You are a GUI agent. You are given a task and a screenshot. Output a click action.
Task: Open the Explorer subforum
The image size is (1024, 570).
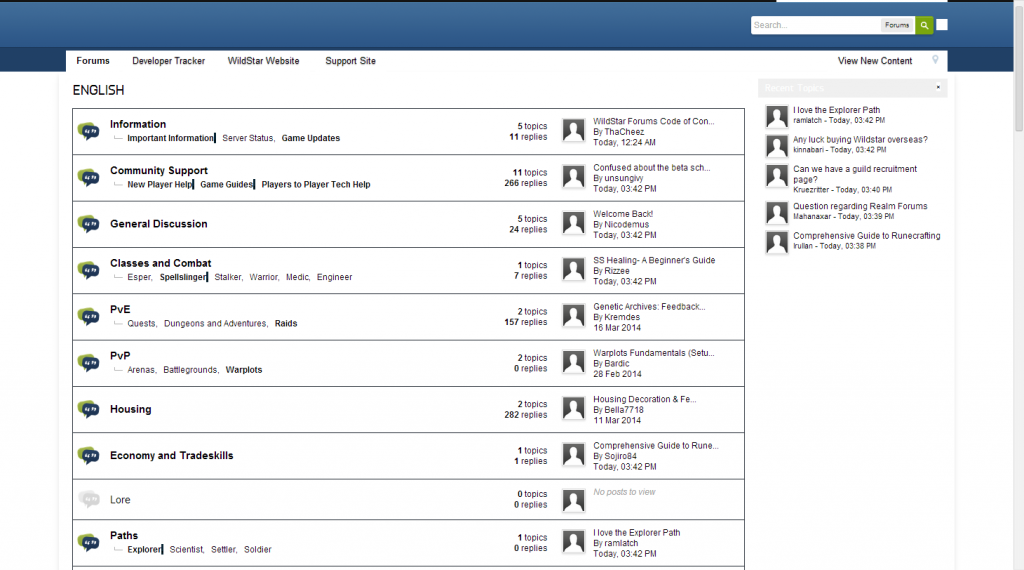(x=144, y=550)
